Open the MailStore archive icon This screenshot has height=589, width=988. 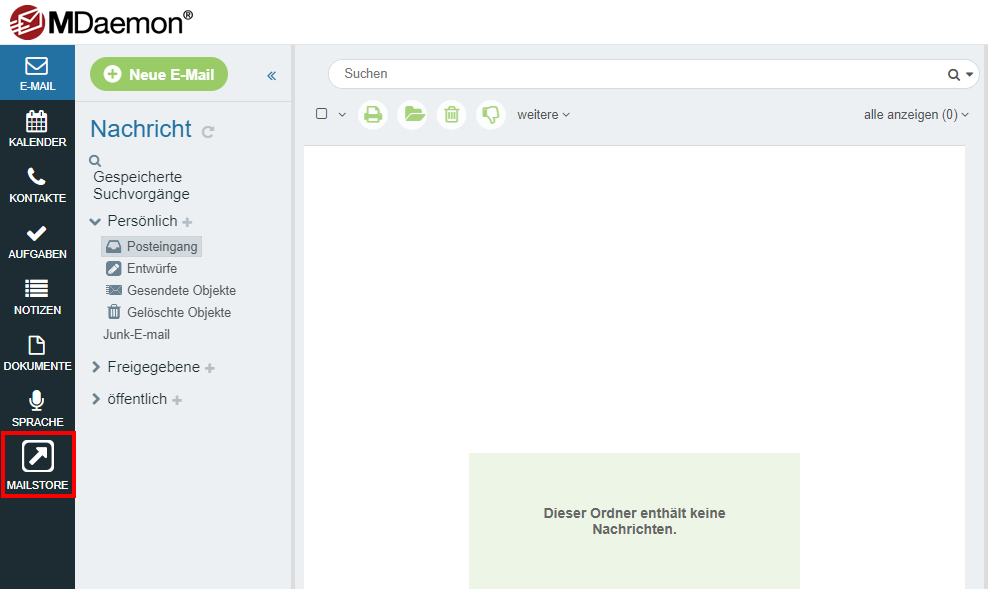tap(37, 465)
